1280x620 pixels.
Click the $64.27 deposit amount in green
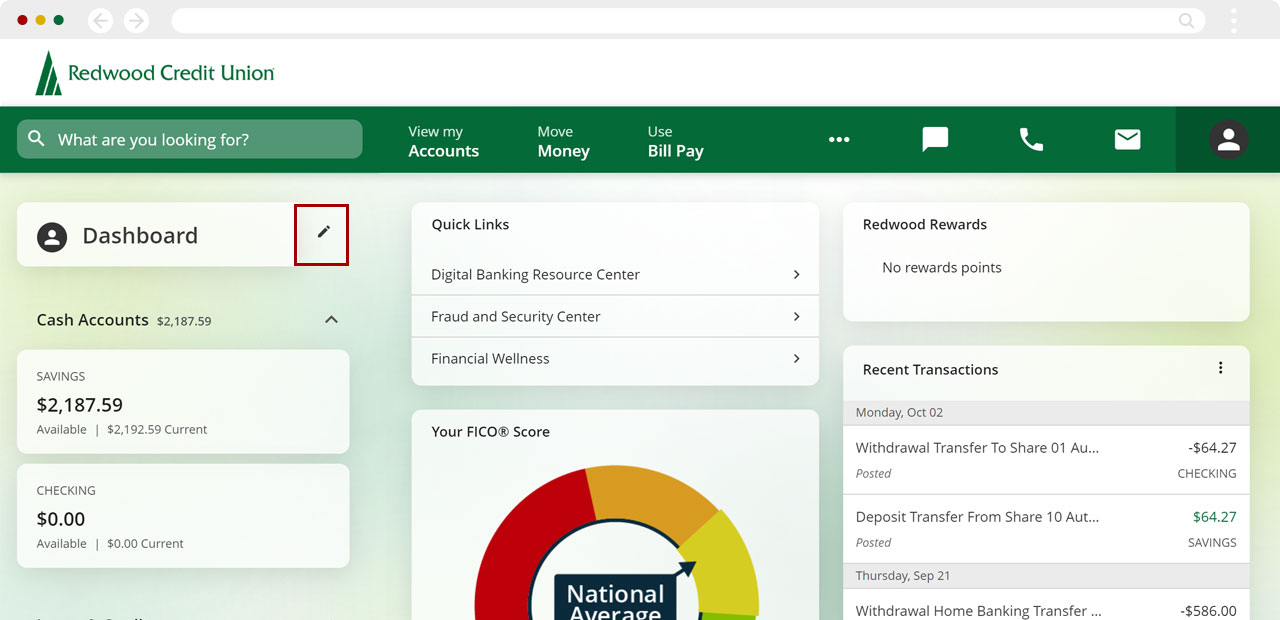click(x=1214, y=517)
